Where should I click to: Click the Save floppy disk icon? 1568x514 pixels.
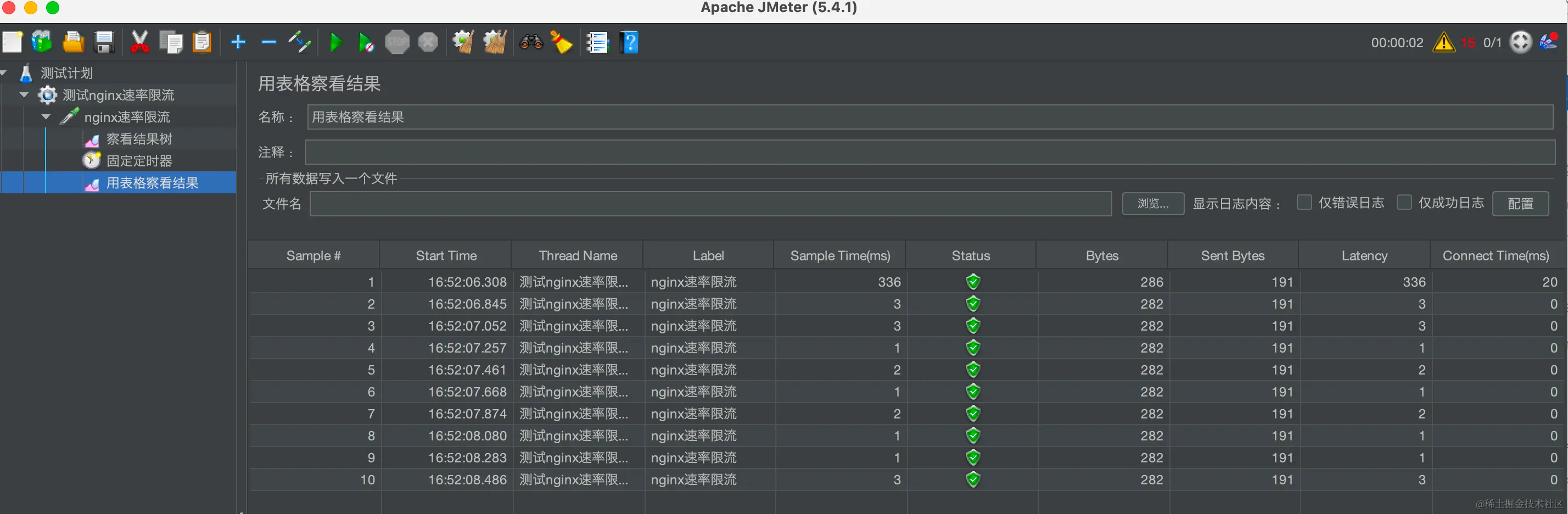point(105,43)
